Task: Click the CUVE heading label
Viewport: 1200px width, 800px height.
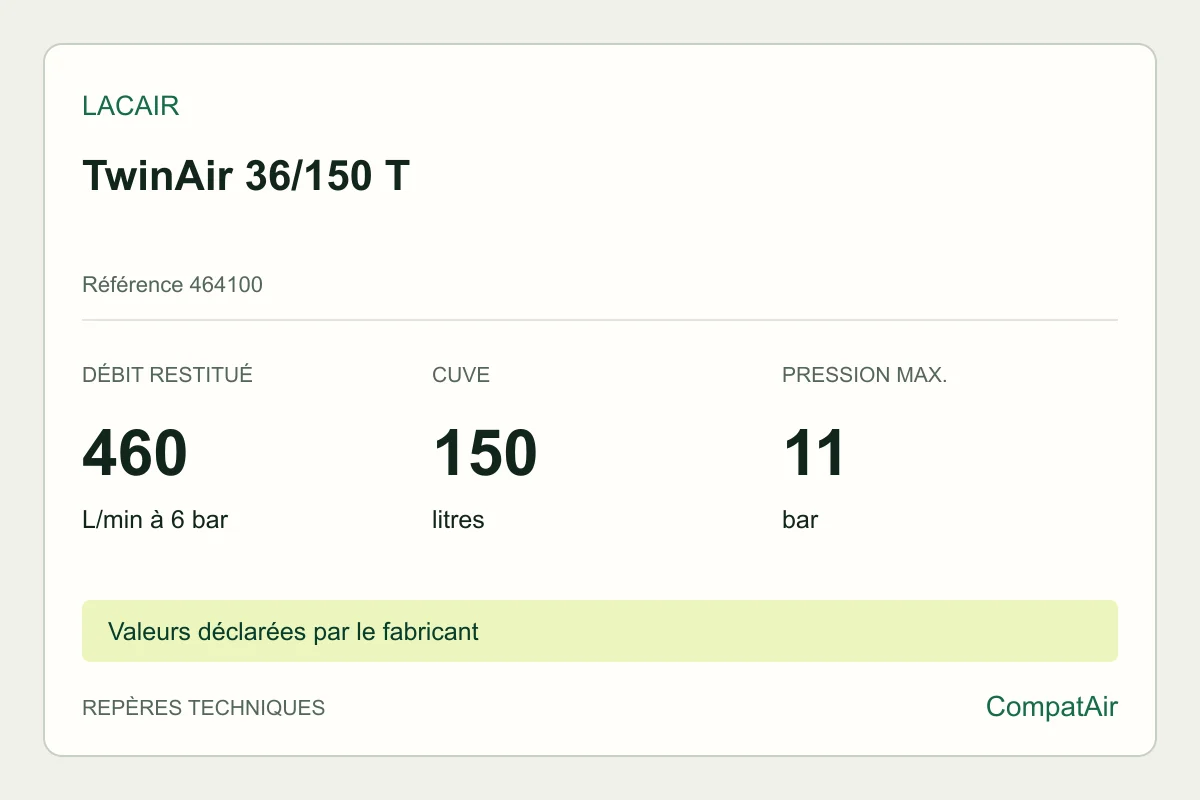Action: (461, 375)
